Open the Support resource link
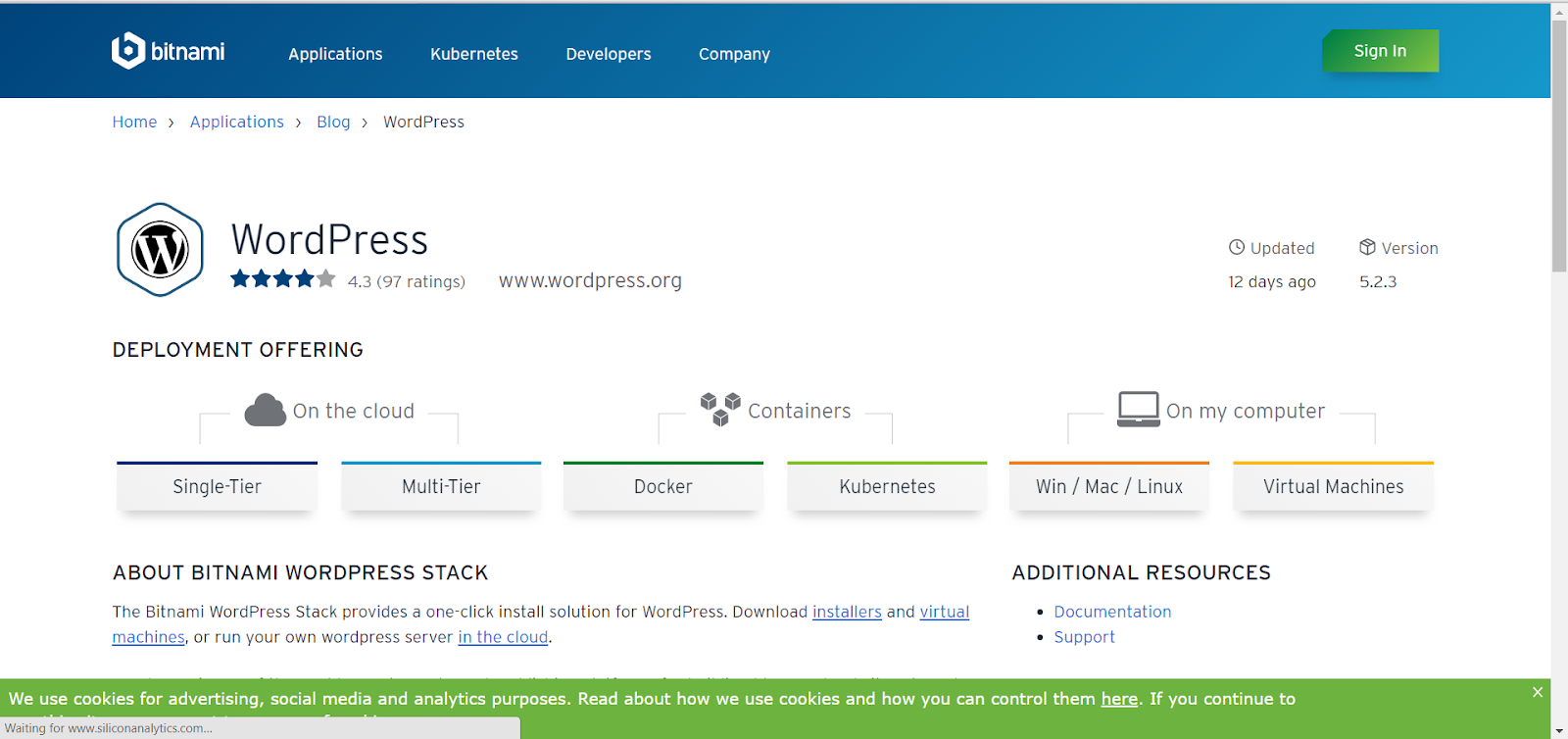The height and width of the screenshot is (739, 1568). click(x=1084, y=637)
